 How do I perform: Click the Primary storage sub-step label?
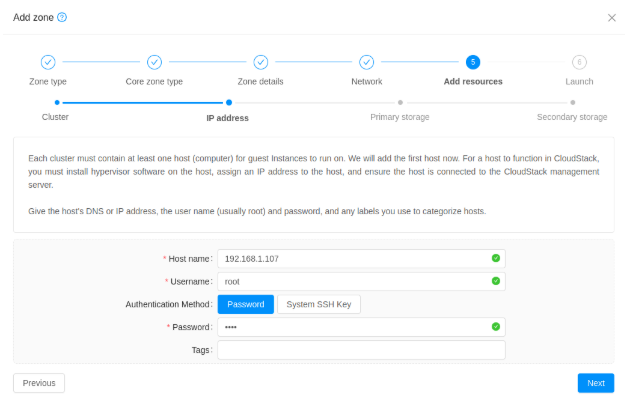(x=400, y=117)
